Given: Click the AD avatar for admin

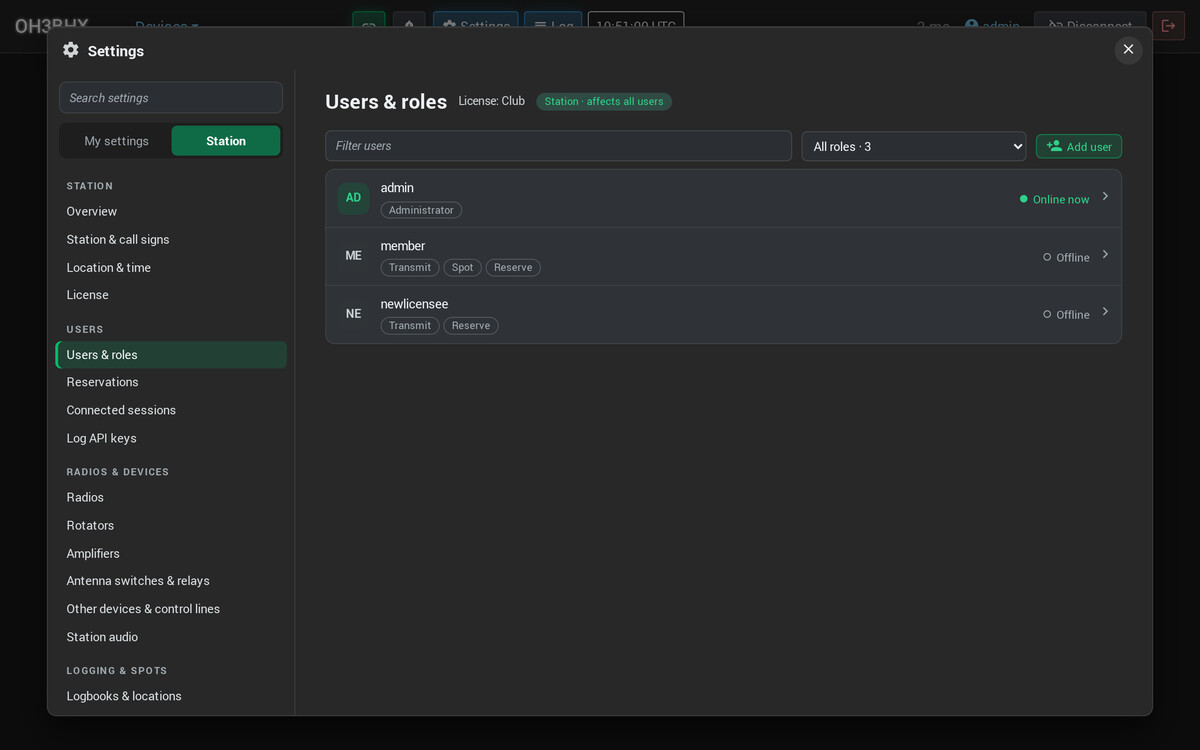Looking at the screenshot, I should pyautogui.click(x=353, y=198).
